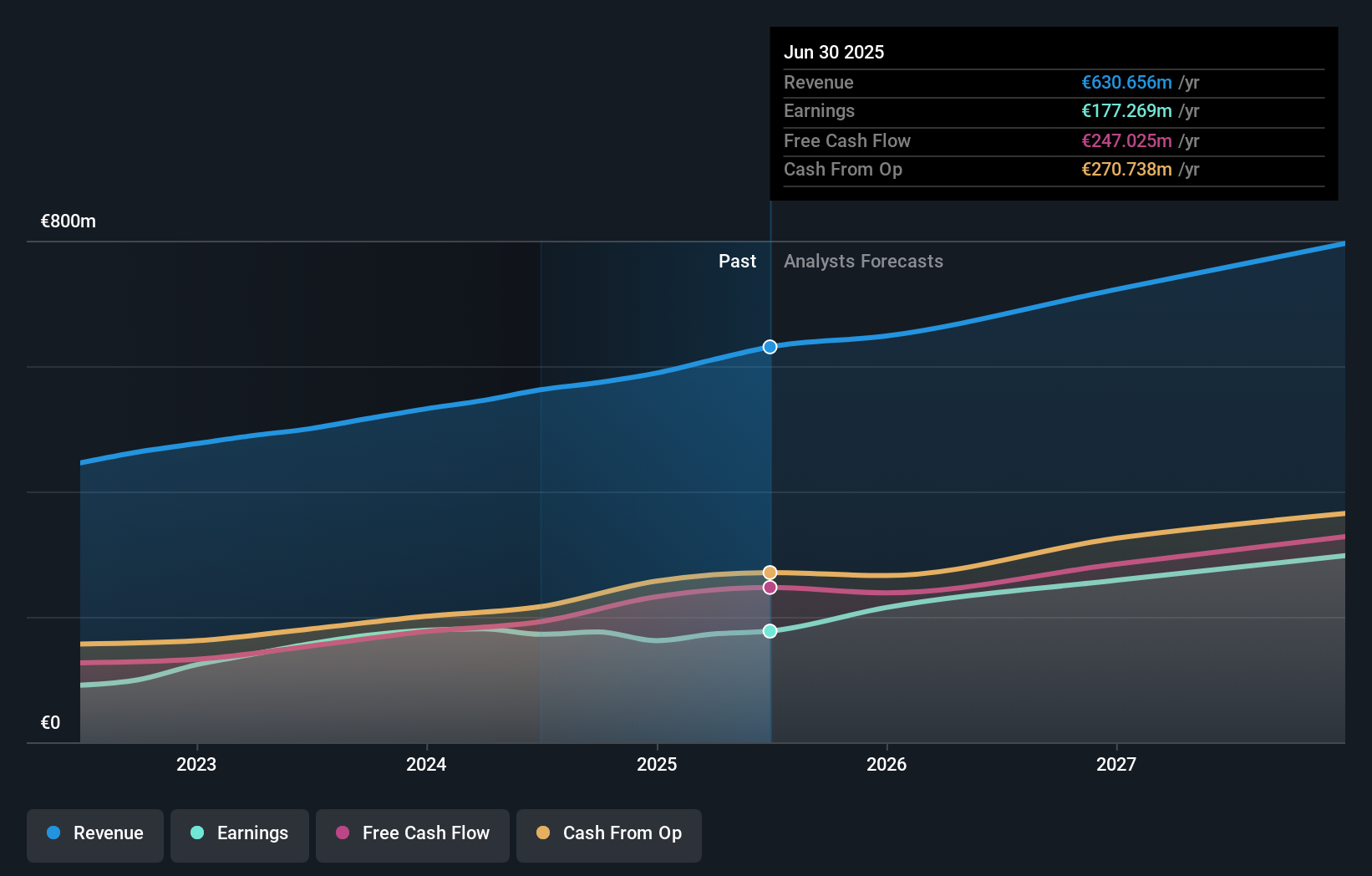Viewport: 1372px width, 876px height.
Task: Toggle the Earnings series visibility
Action: pyautogui.click(x=240, y=833)
